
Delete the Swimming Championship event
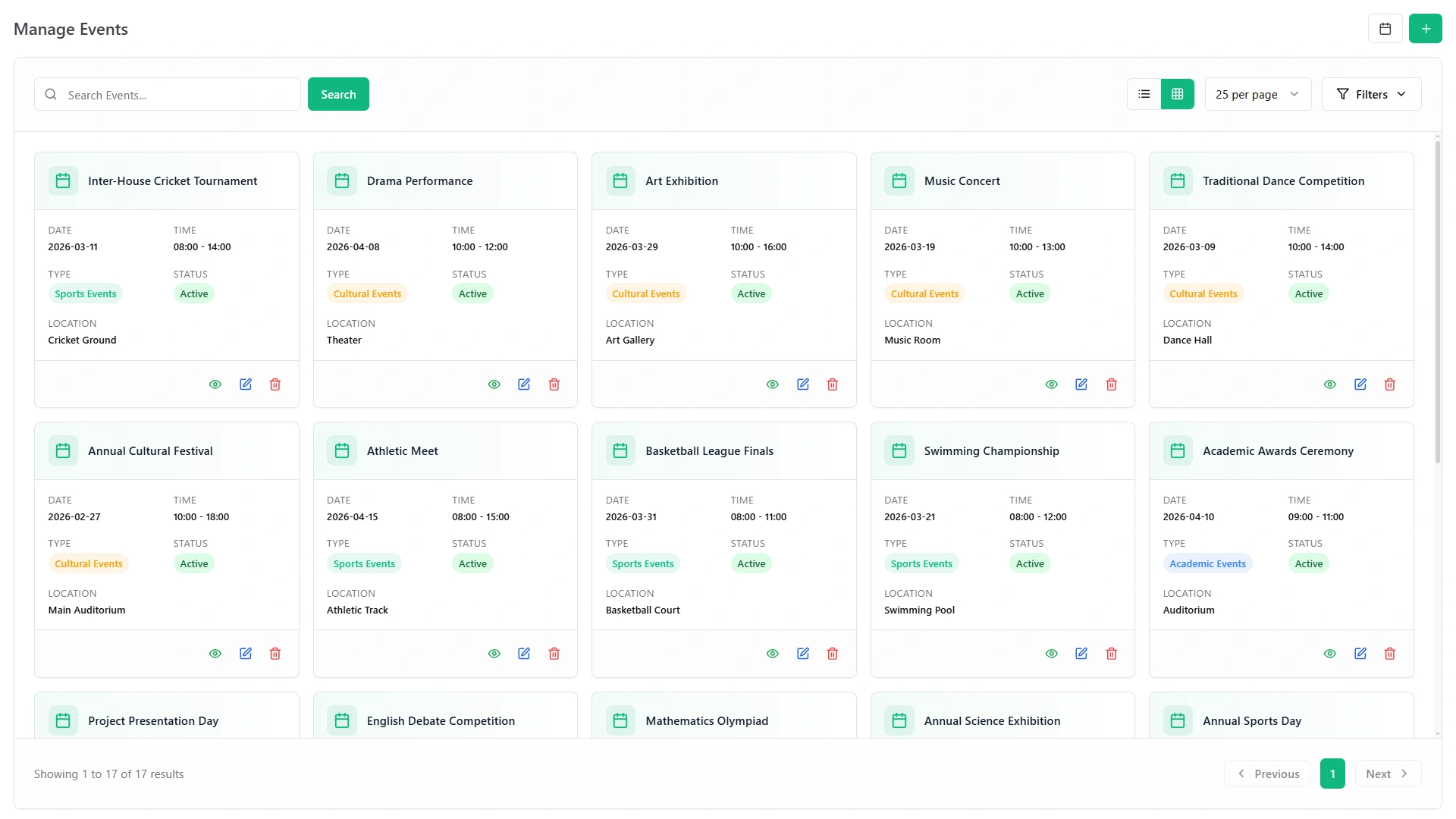click(x=1112, y=654)
